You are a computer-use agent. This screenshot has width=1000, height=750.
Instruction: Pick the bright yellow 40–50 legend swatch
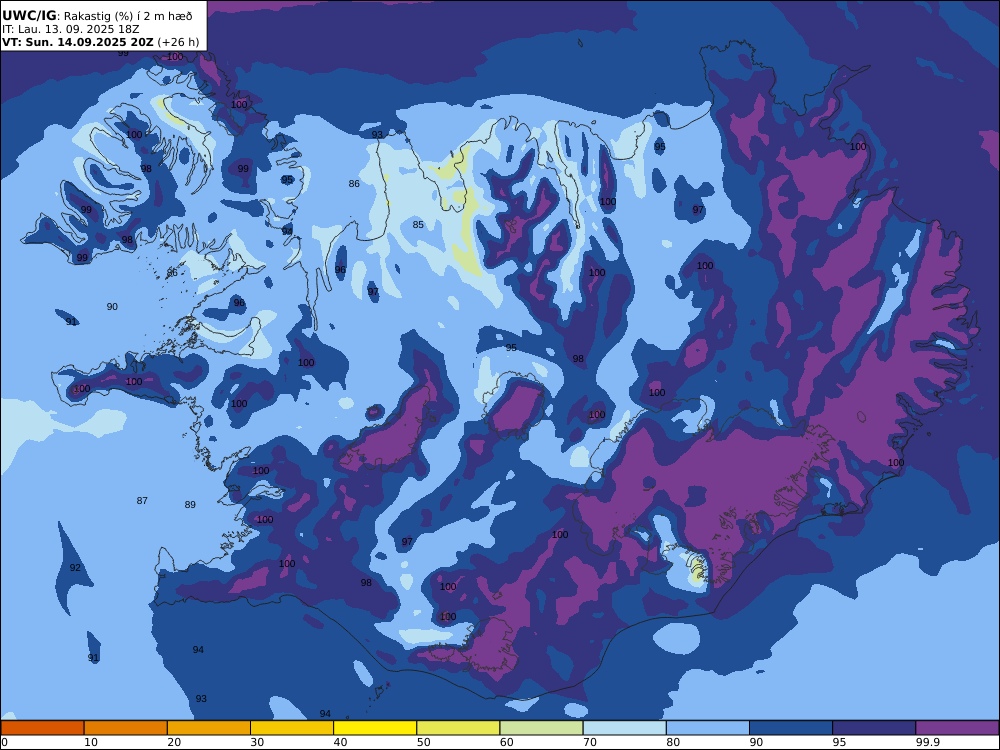375,728
